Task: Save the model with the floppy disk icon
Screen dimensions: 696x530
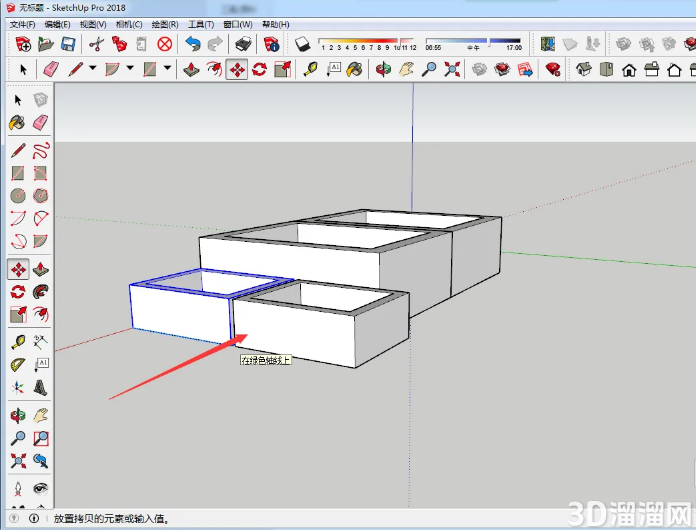Action: coord(67,44)
